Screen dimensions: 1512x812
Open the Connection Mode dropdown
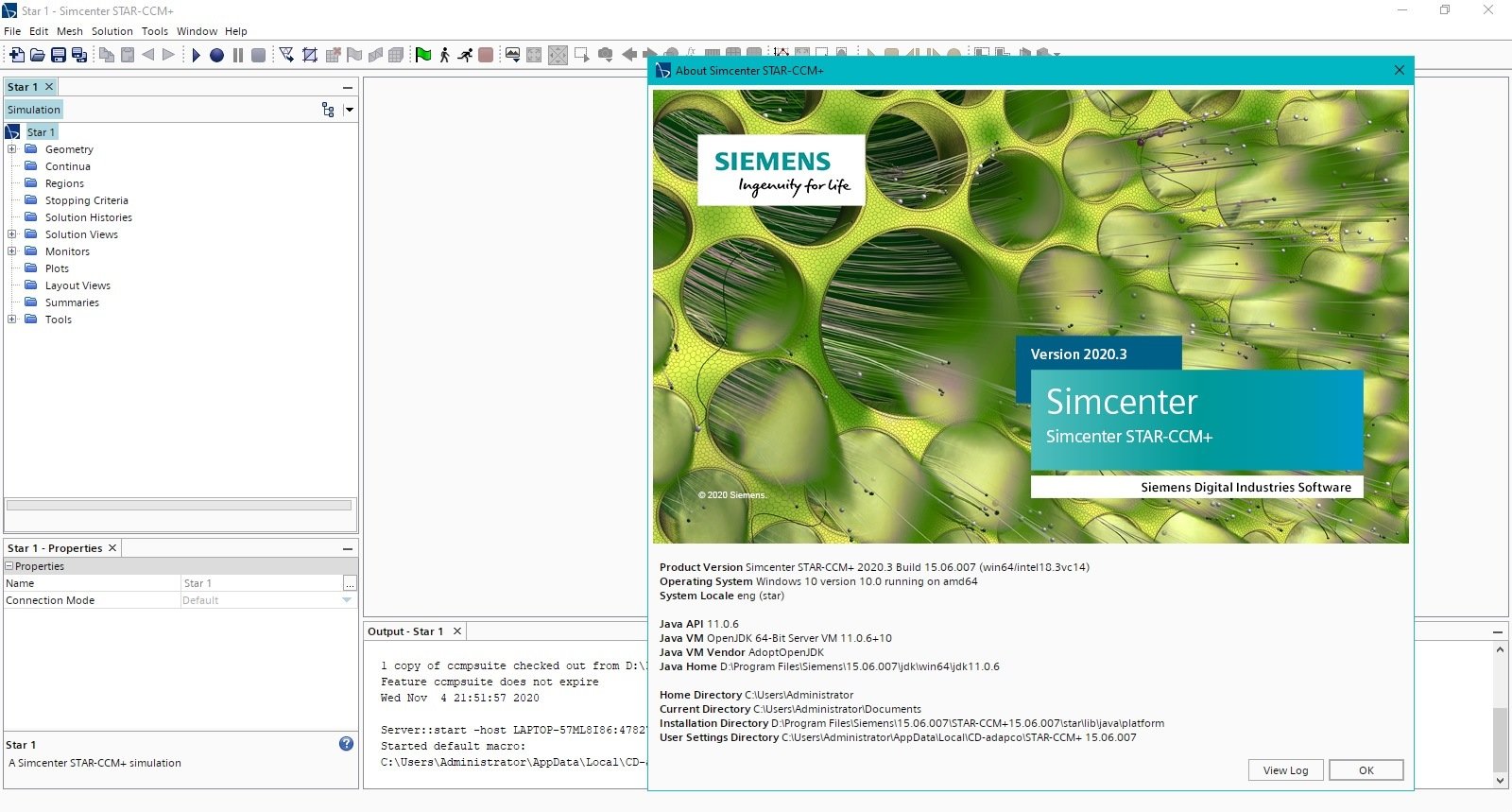tap(347, 600)
